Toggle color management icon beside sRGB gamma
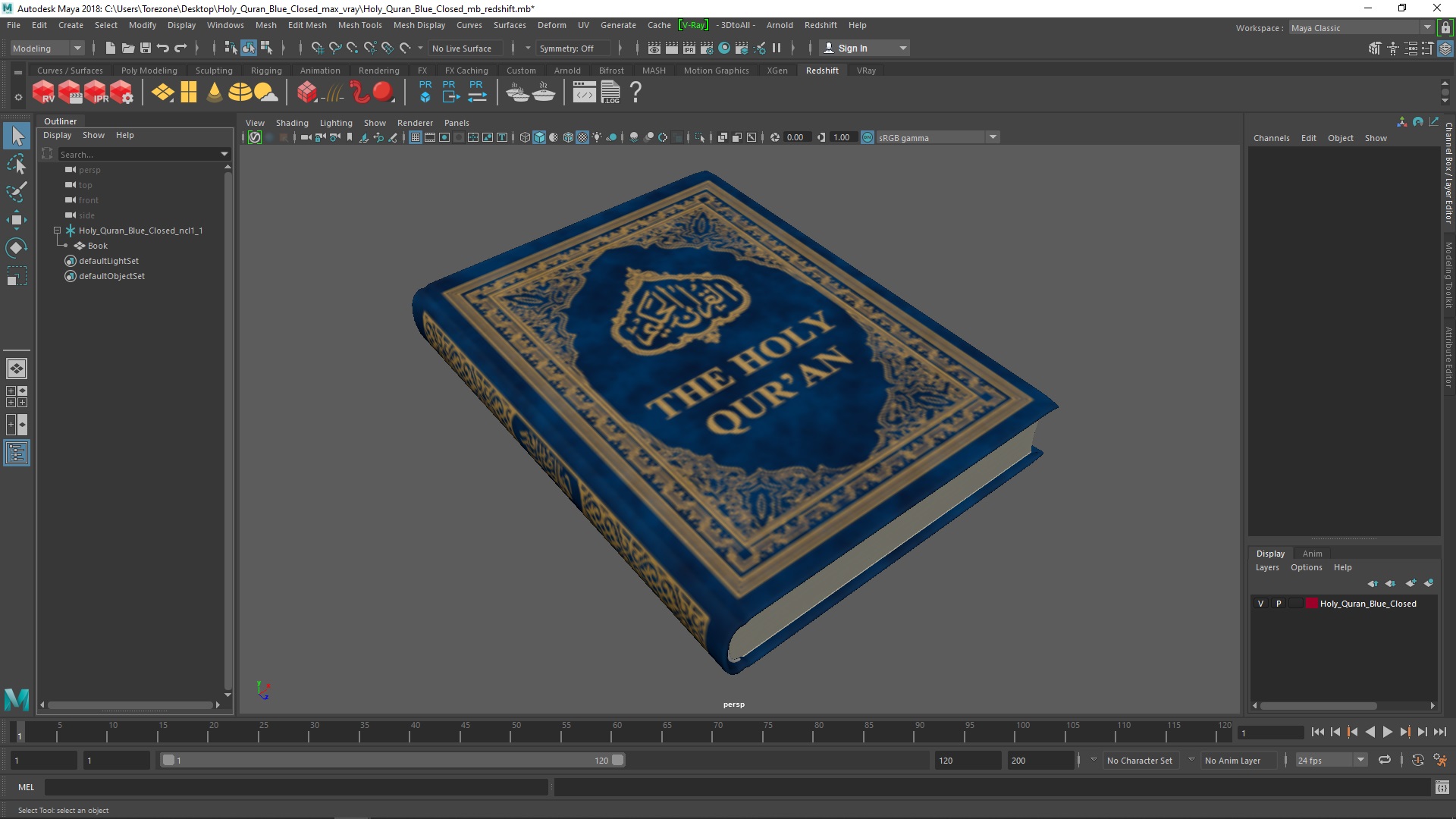Image resolution: width=1456 pixels, height=819 pixels. 868,137
